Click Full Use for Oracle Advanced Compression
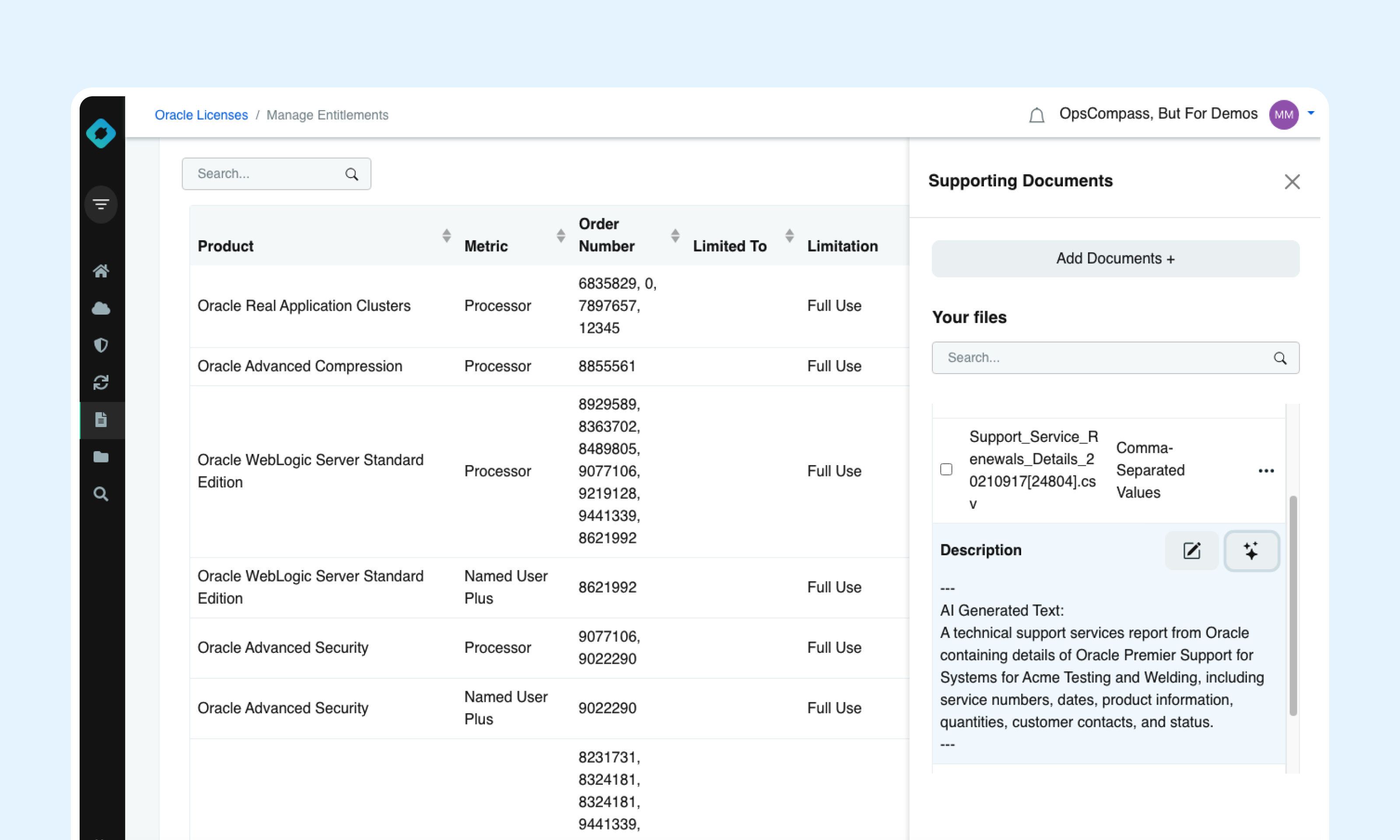 click(x=834, y=366)
